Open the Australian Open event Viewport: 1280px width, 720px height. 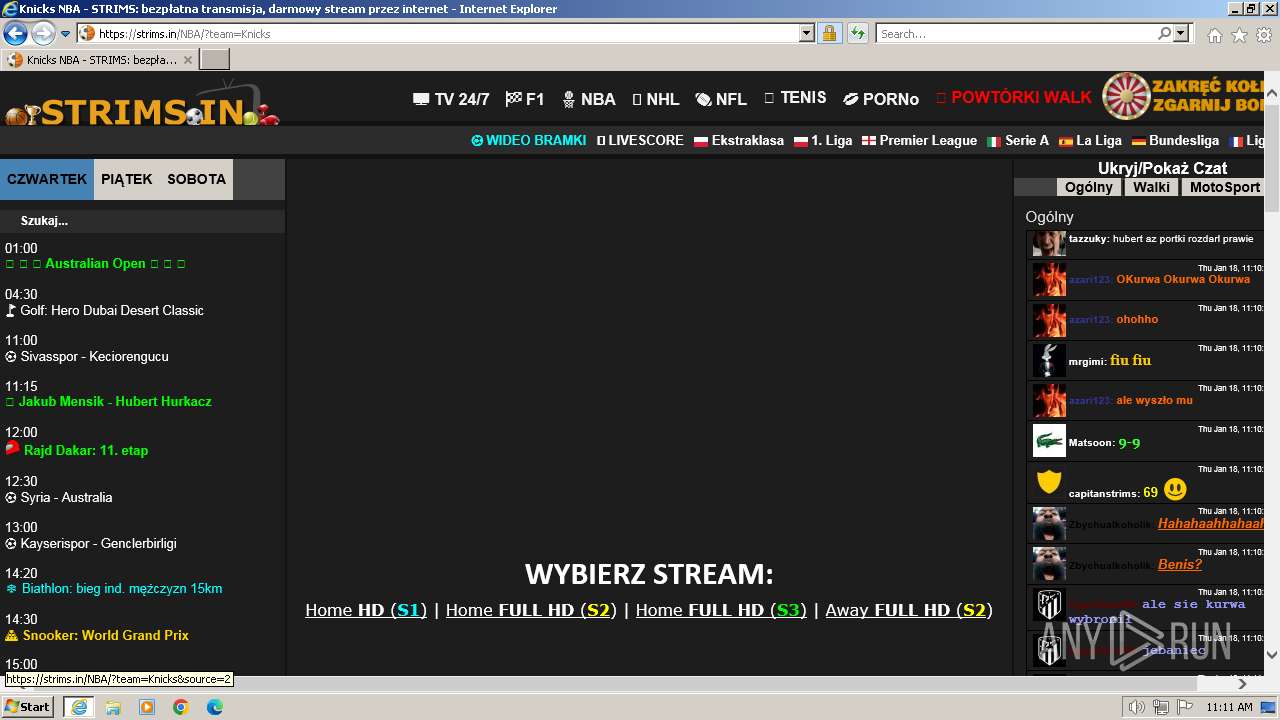[x=95, y=264]
